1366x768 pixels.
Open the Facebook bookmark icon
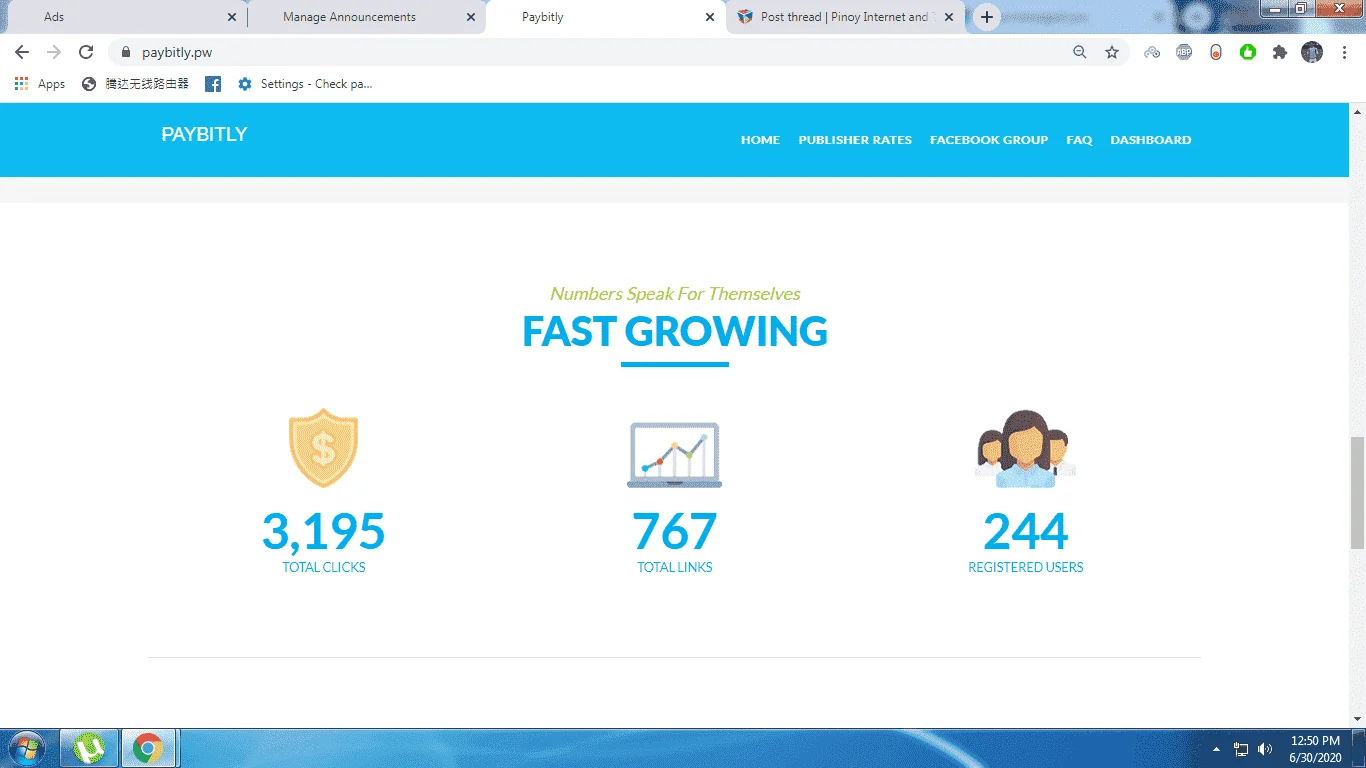(213, 84)
